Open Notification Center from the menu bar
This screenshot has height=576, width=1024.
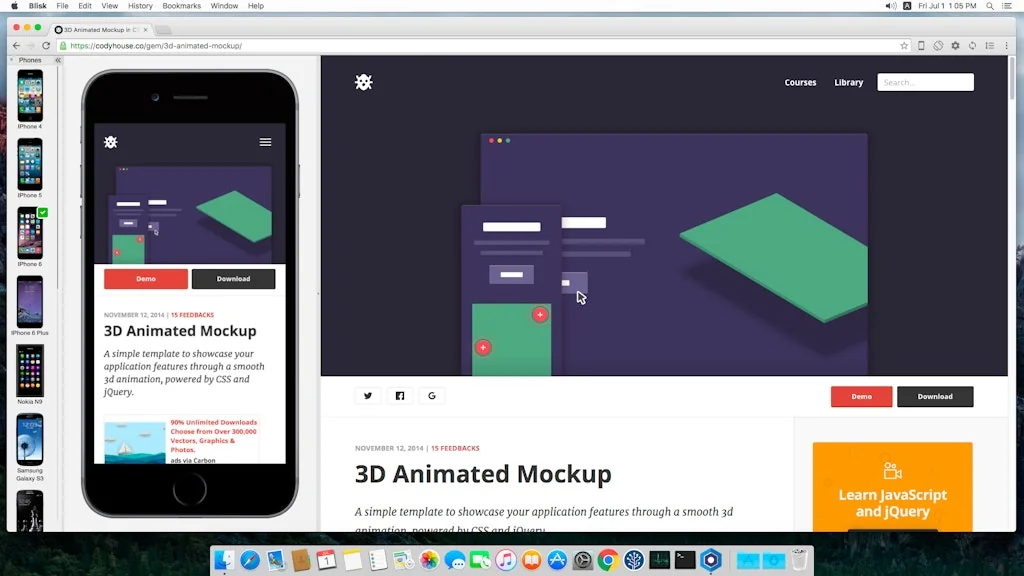[1011, 6]
